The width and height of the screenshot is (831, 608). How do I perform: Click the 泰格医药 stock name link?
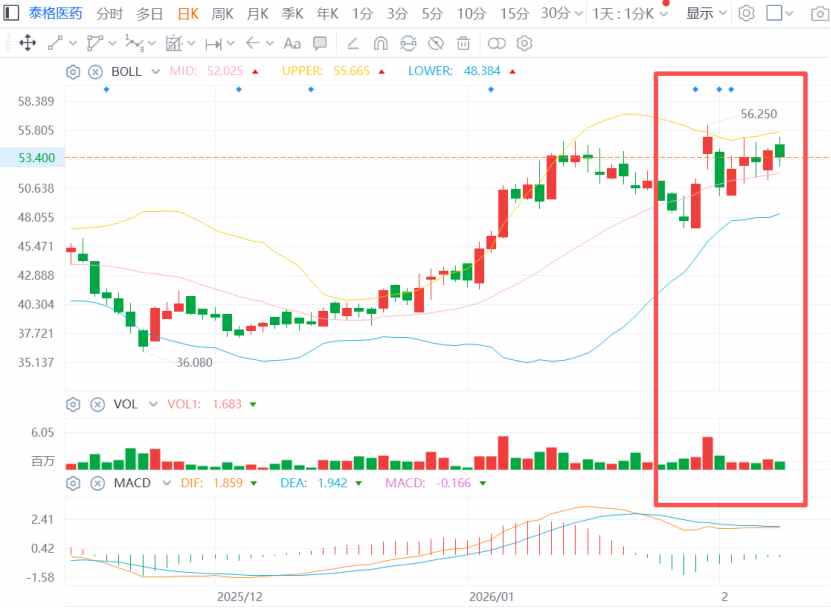tap(55, 13)
